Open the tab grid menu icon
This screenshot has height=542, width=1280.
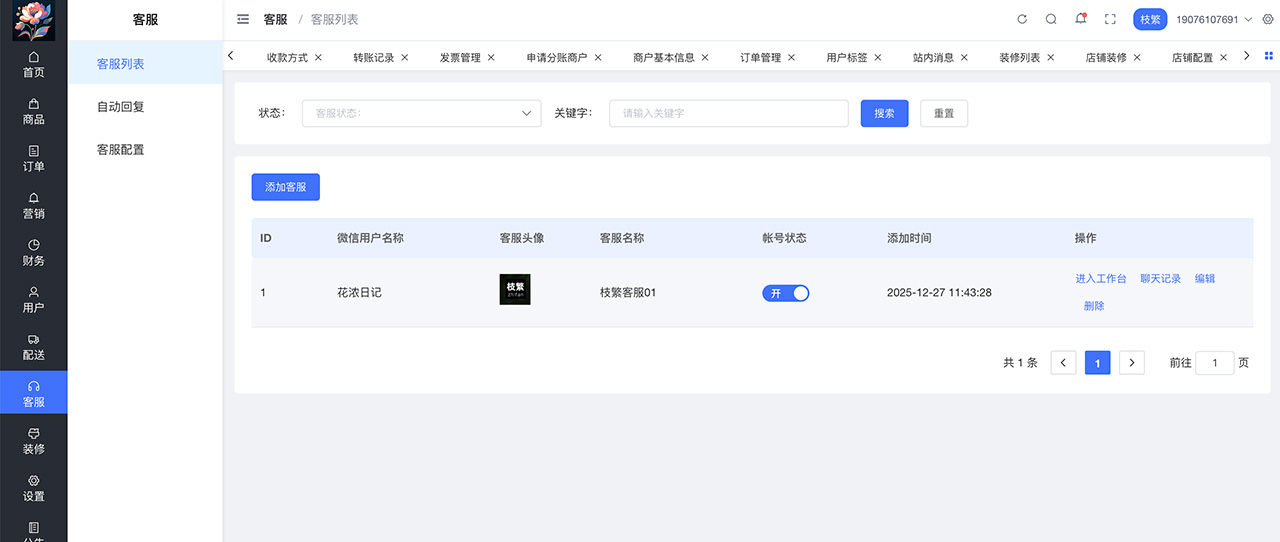point(1268,56)
